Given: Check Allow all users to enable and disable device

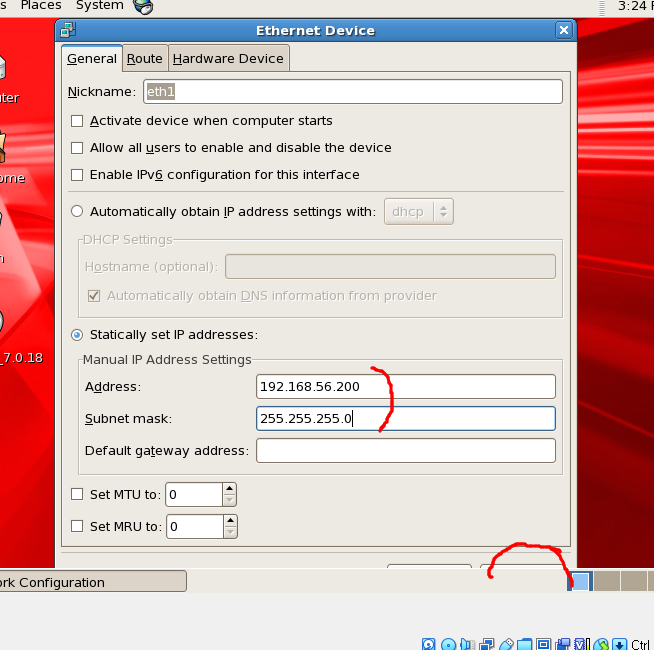Looking at the screenshot, I should (x=77, y=148).
